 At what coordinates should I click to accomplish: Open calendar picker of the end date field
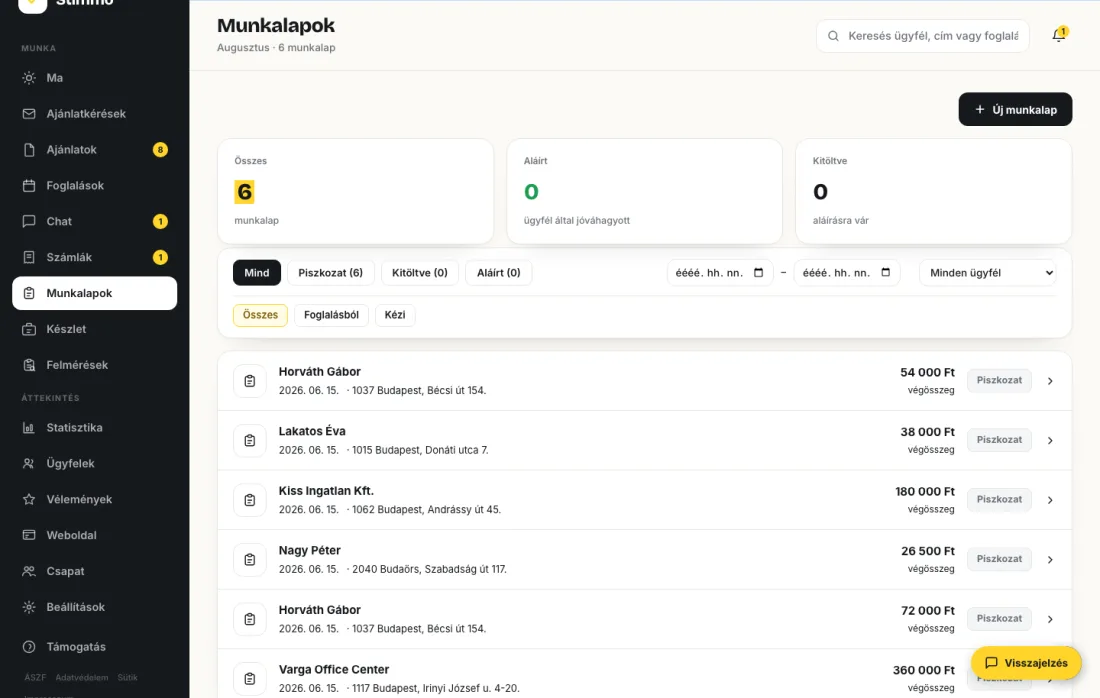click(x=885, y=272)
